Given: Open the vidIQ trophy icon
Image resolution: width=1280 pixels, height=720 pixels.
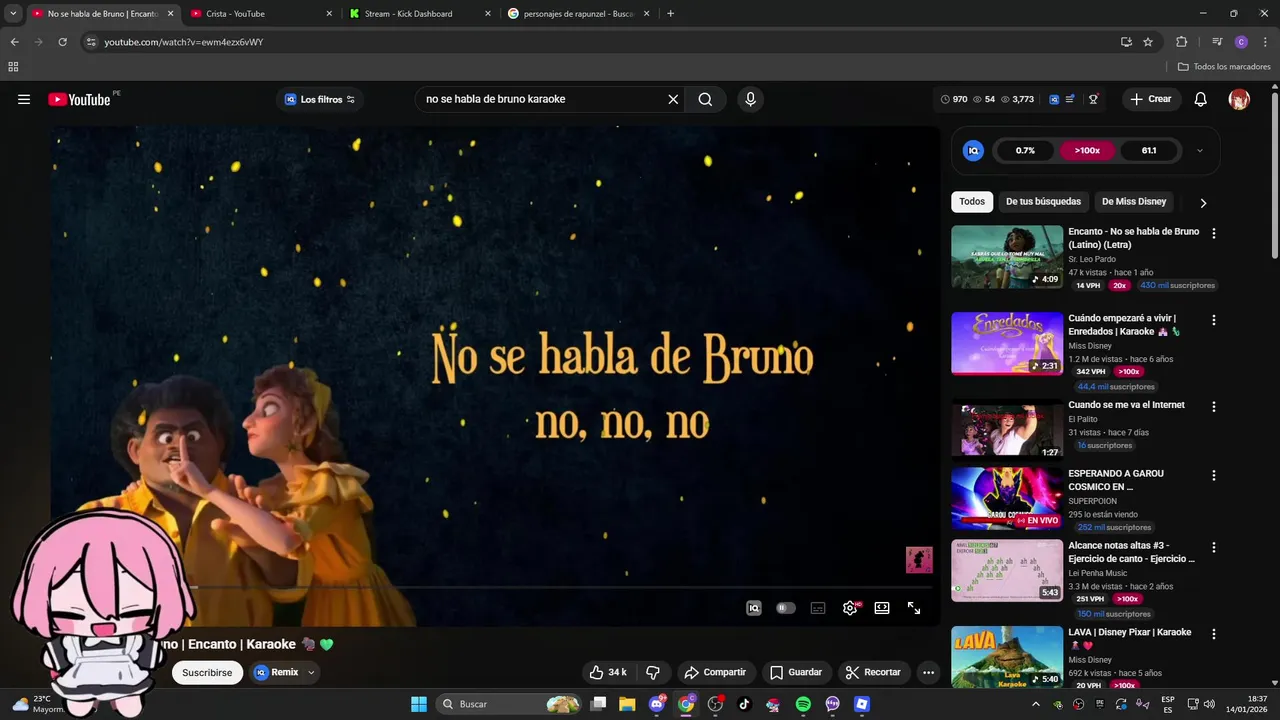Looking at the screenshot, I should pos(1093,99).
